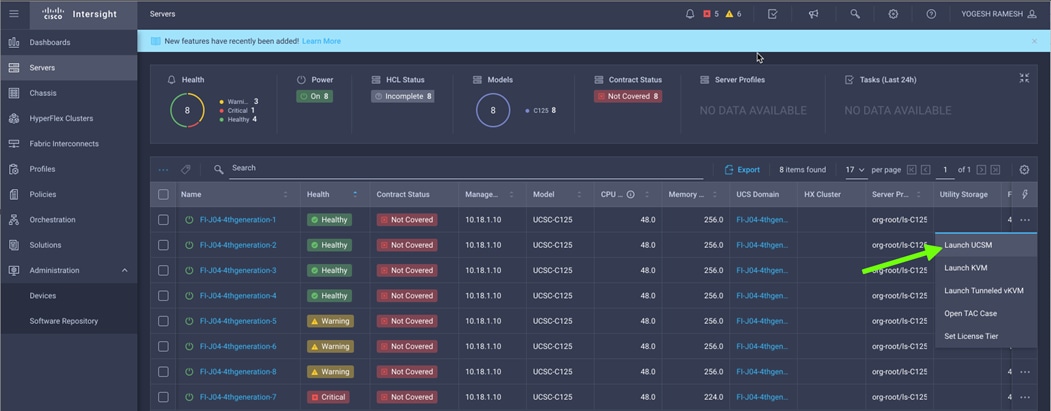Click the help question mark icon
This screenshot has height=411, width=1051.
[x=931, y=13]
